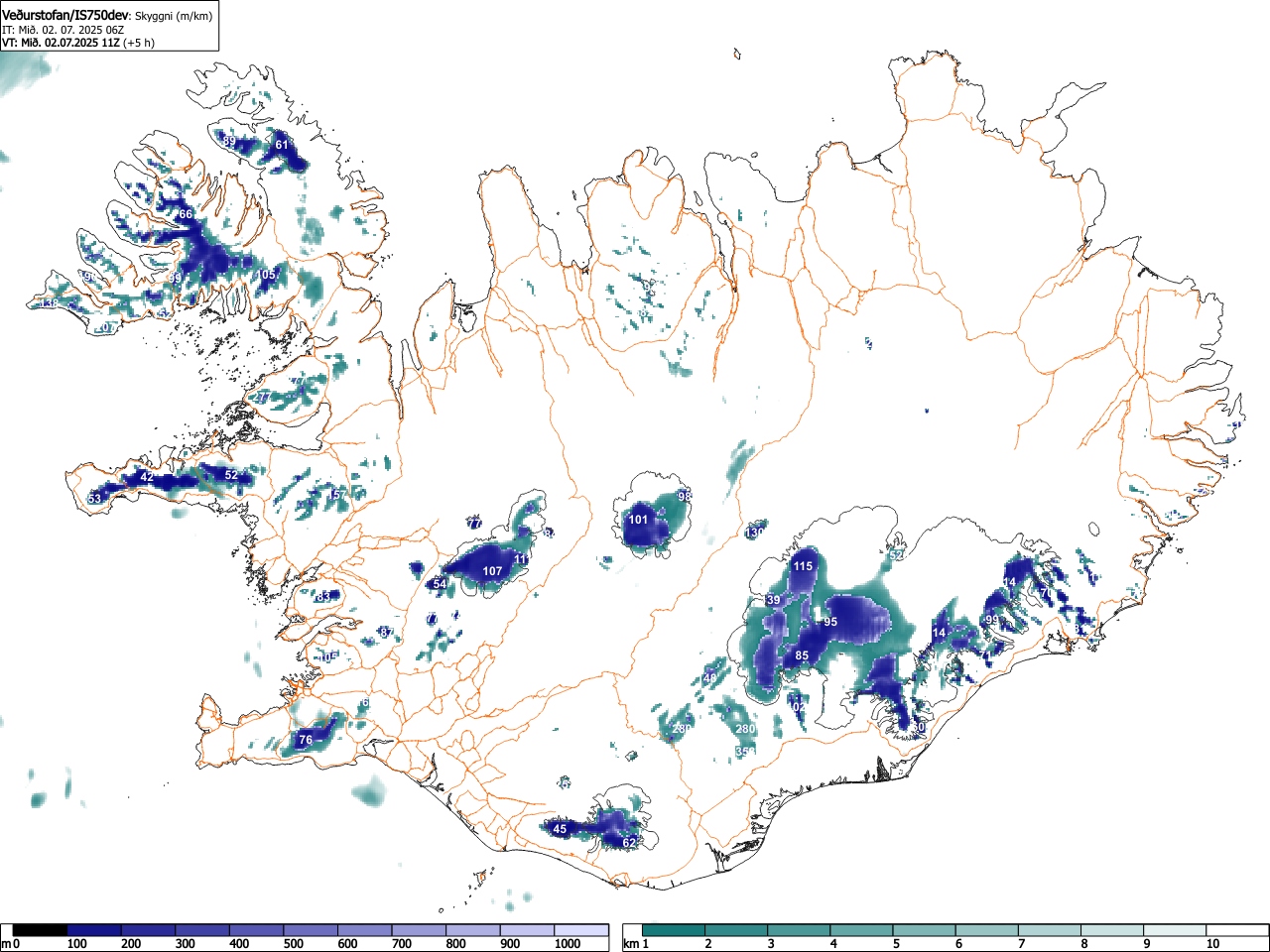Click the 10 label on the km scale
Image resolution: width=1270 pixels, height=952 pixels.
(x=1212, y=944)
